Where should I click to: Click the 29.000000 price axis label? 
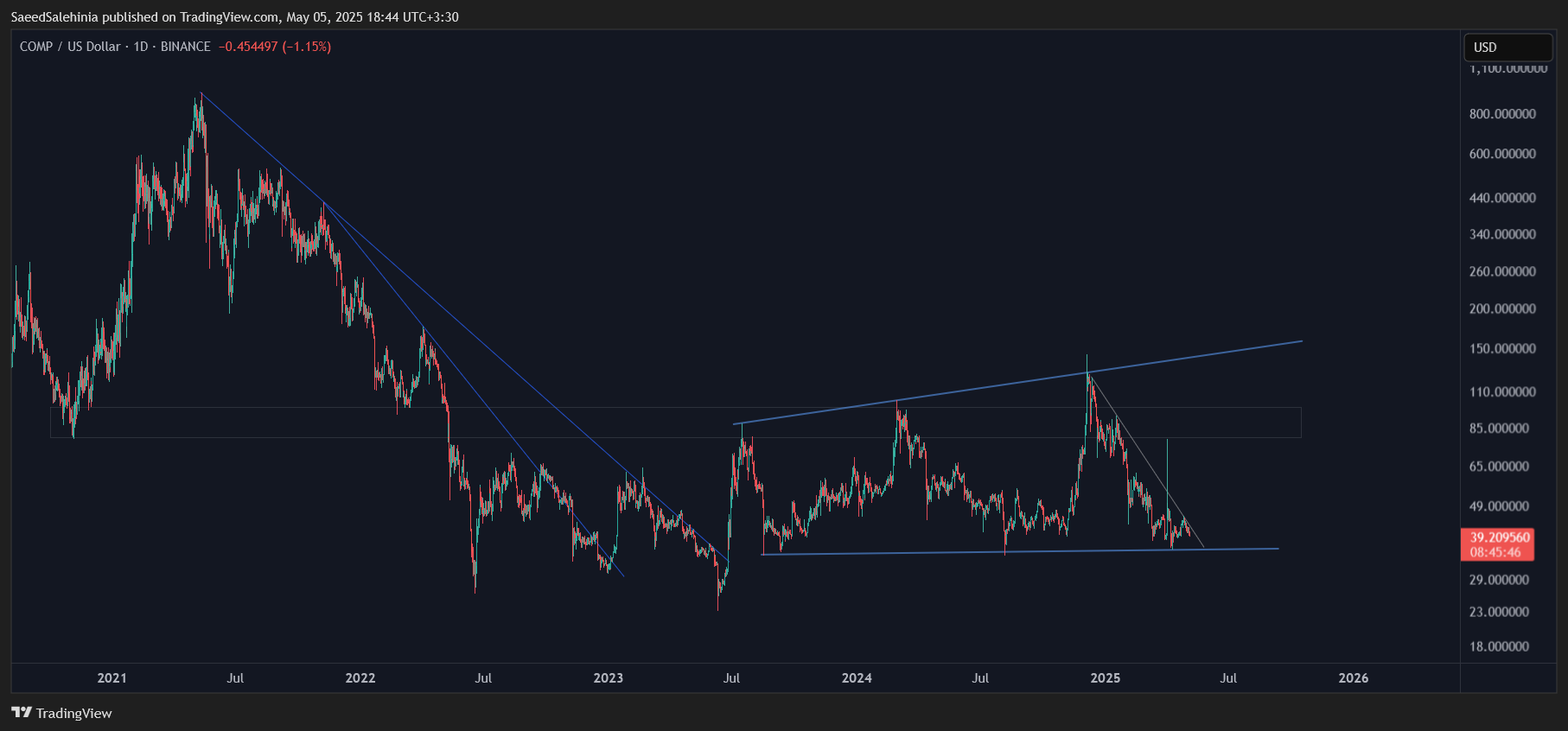tap(1500, 580)
